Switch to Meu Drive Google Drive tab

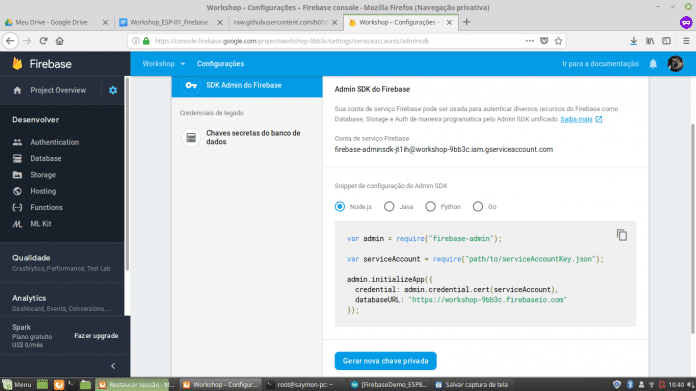pyautogui.click(x=56, y=22)
